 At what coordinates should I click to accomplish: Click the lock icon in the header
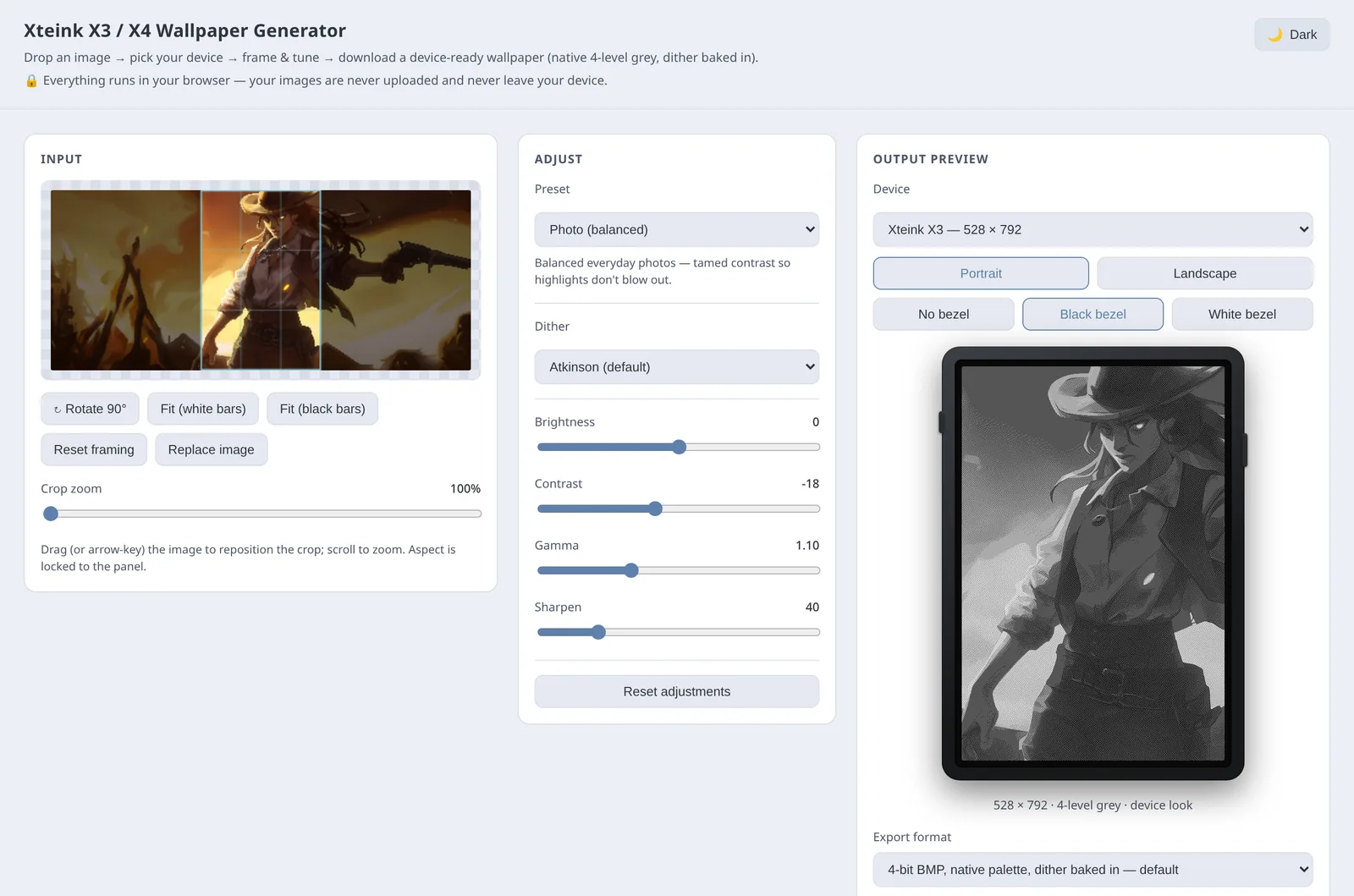[31, 81]
